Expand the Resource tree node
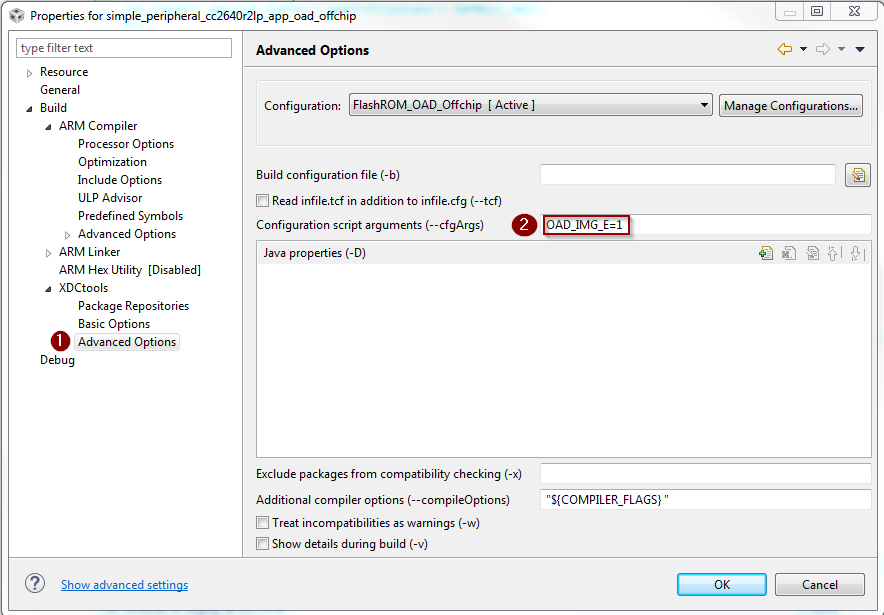 (30, 73)
